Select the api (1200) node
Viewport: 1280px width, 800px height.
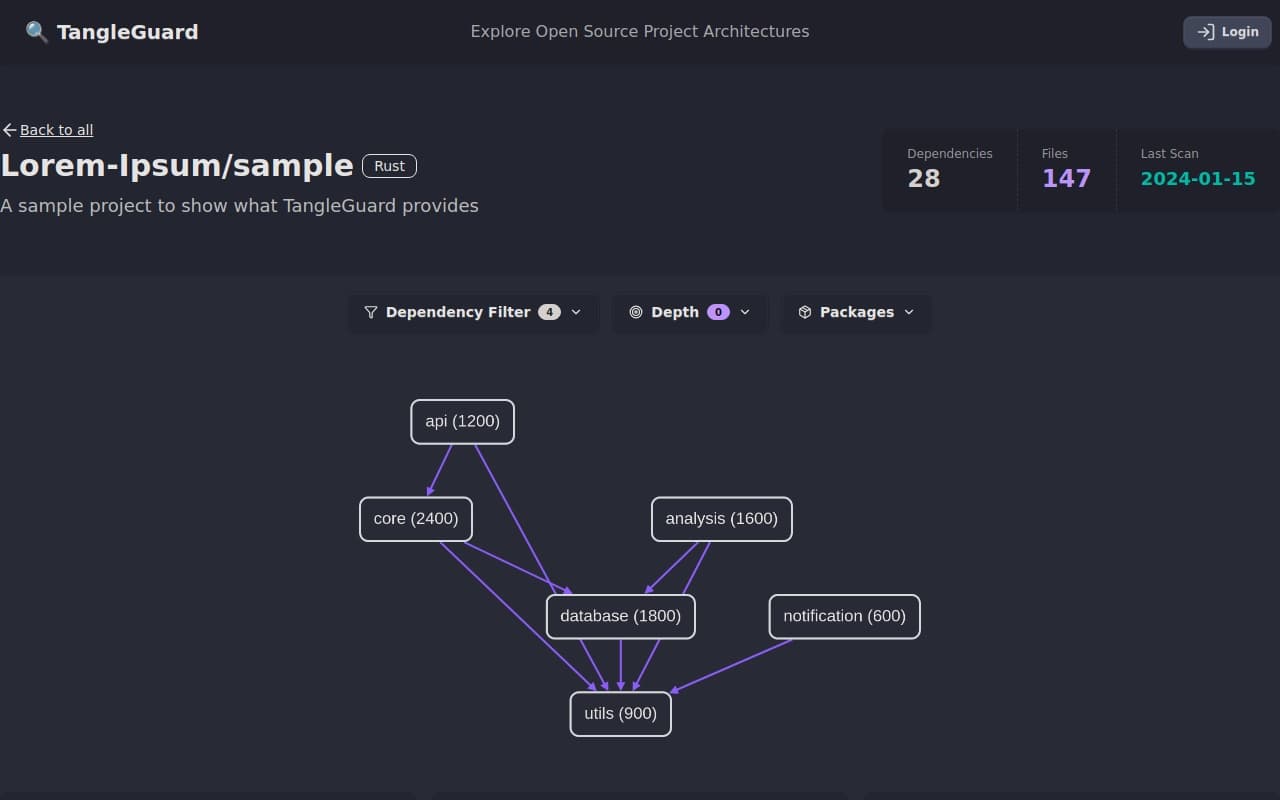[462, 421]
